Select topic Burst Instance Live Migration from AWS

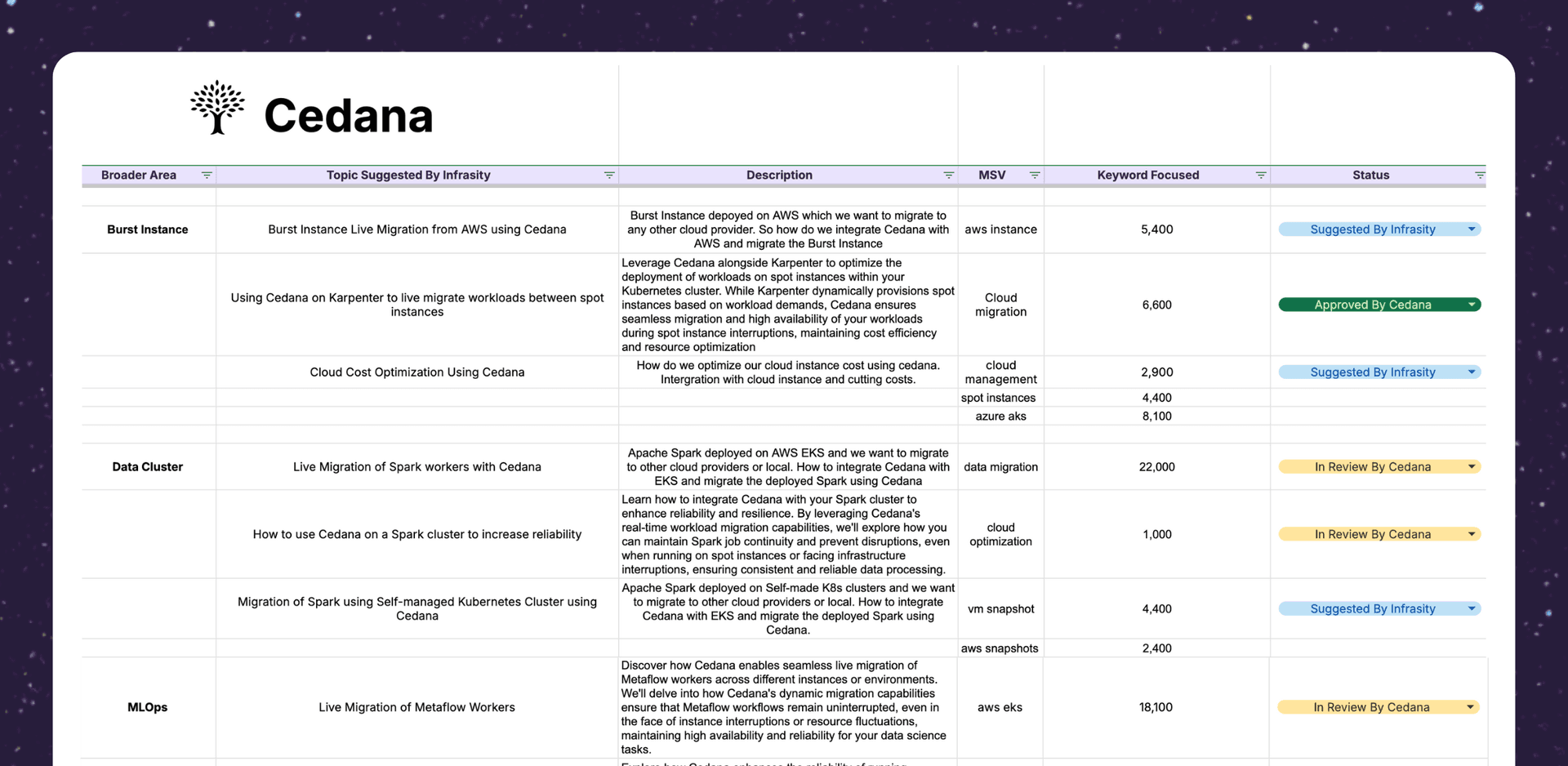click(417, 229)
